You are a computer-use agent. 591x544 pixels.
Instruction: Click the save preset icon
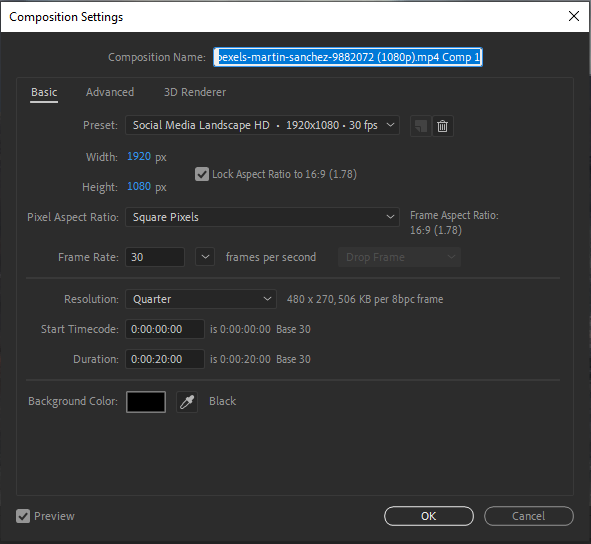(x=421, y=126)
